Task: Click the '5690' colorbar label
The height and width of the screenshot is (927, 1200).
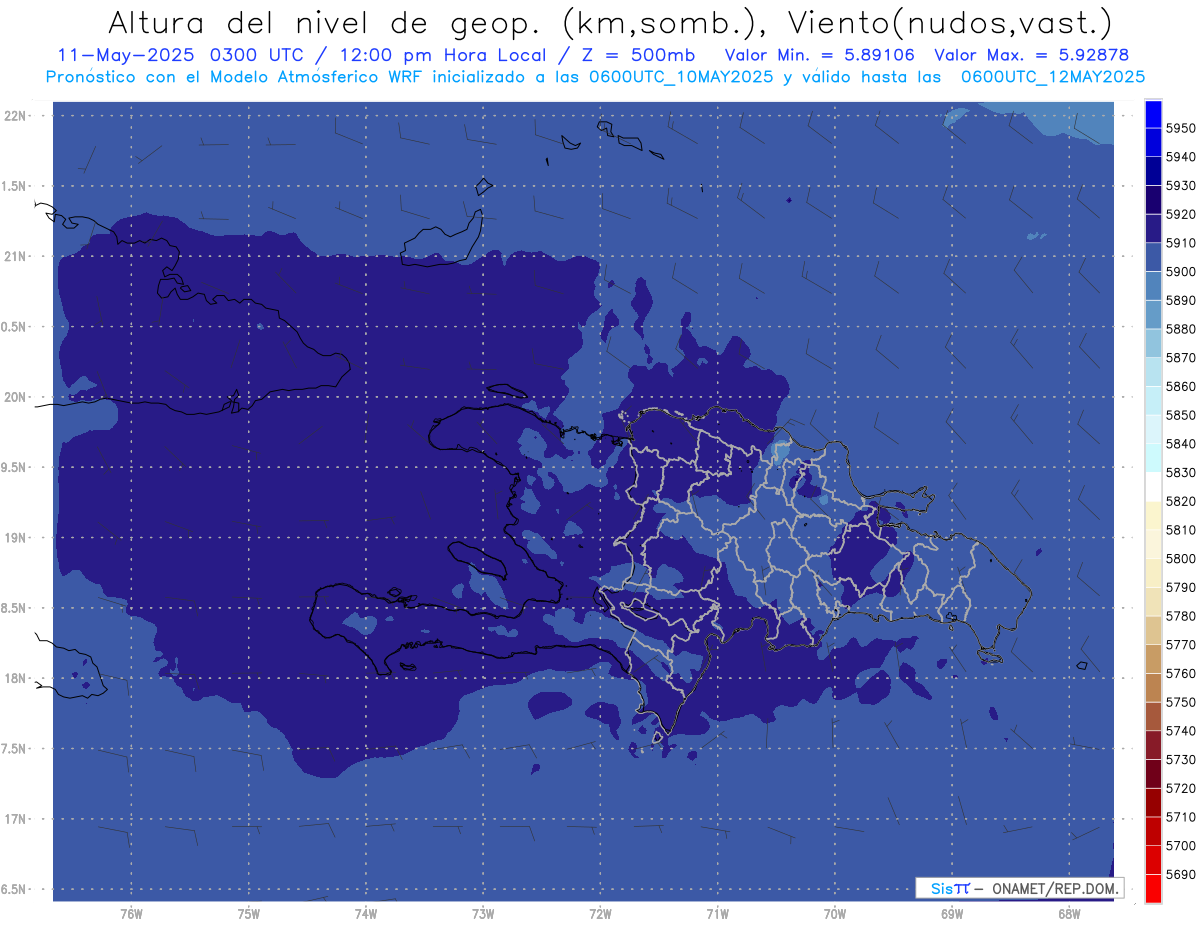Action: 1180,874
